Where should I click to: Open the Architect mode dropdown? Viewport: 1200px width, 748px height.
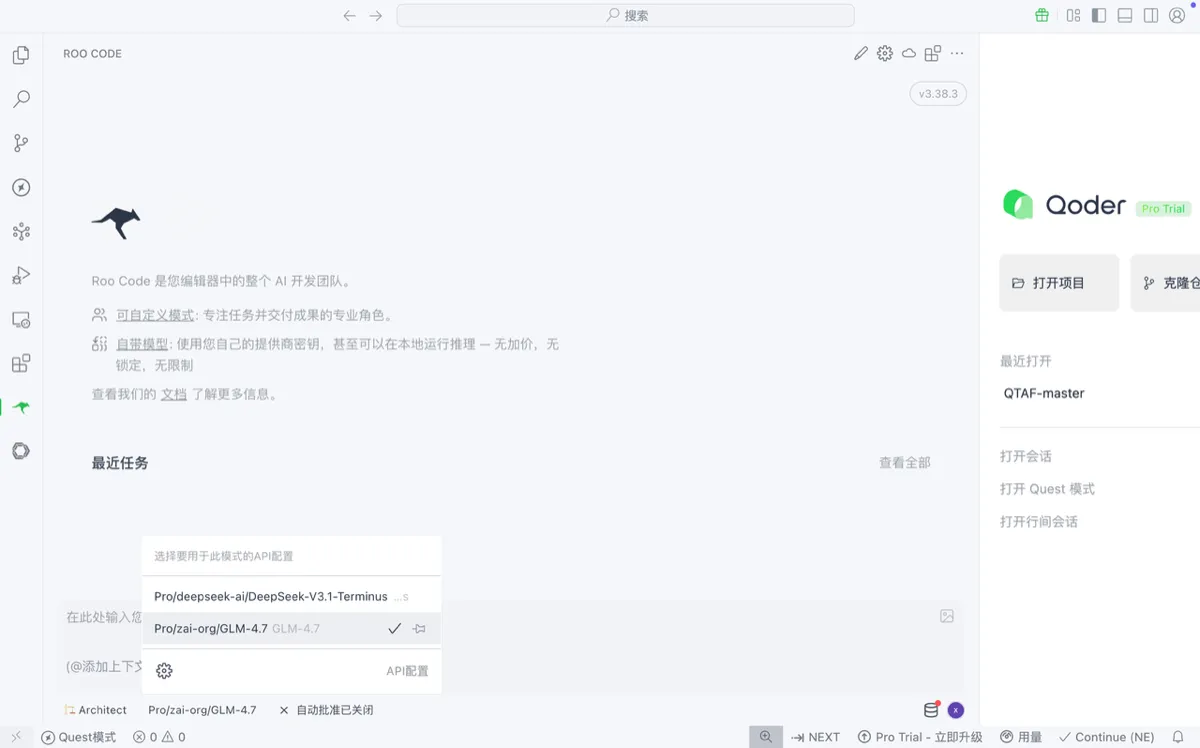(x=96, y=710)
